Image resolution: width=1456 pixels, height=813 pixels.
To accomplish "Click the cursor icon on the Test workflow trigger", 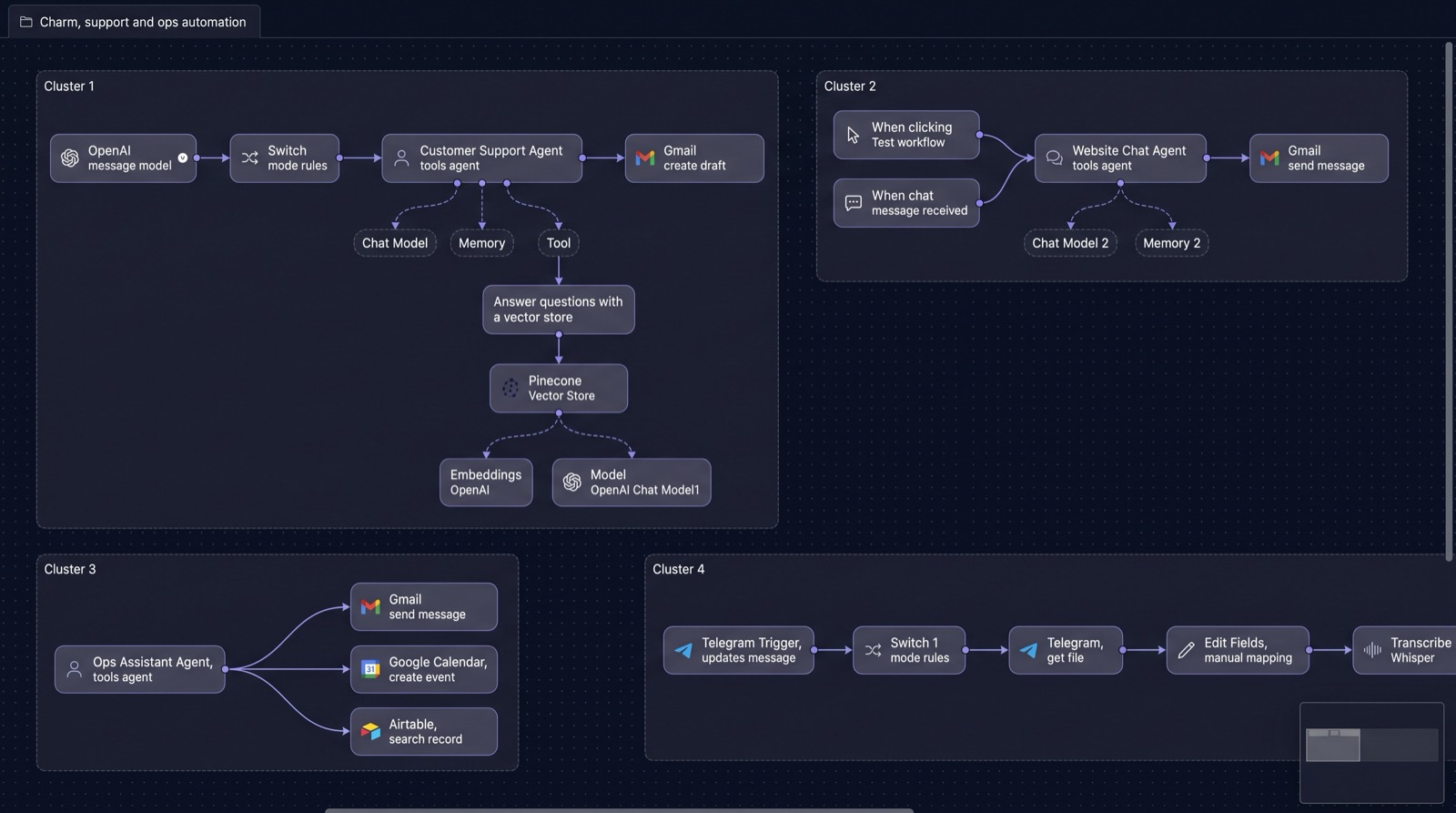I will click(853, 135).
